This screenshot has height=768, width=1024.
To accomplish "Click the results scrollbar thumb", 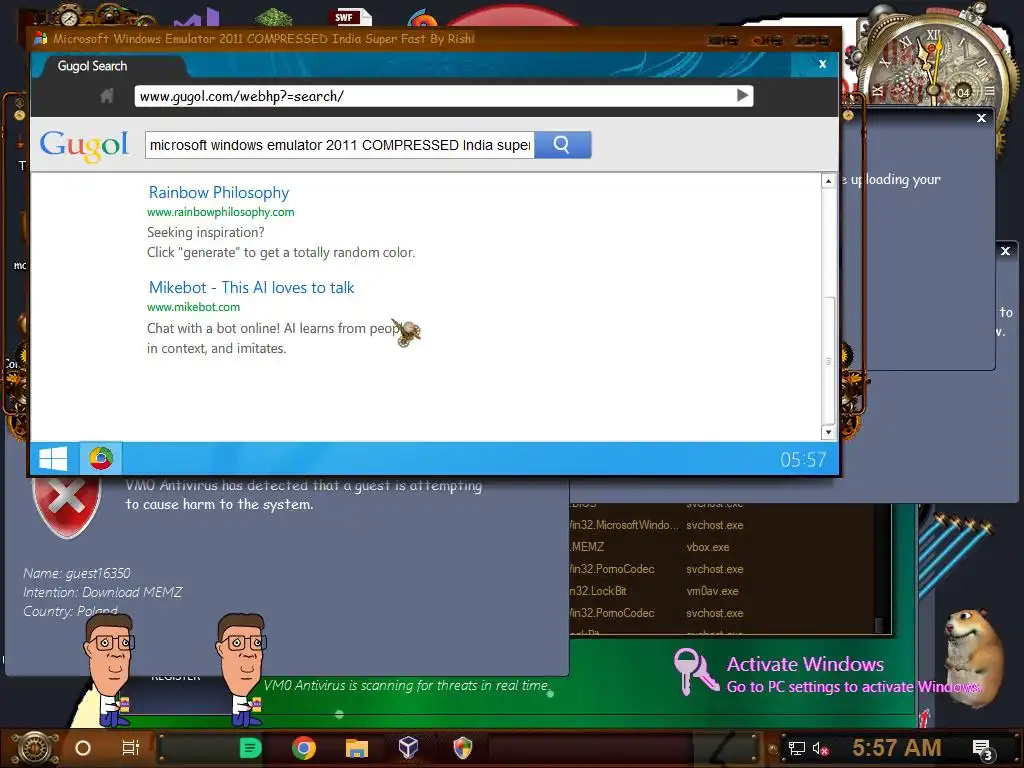I will 828,360.
